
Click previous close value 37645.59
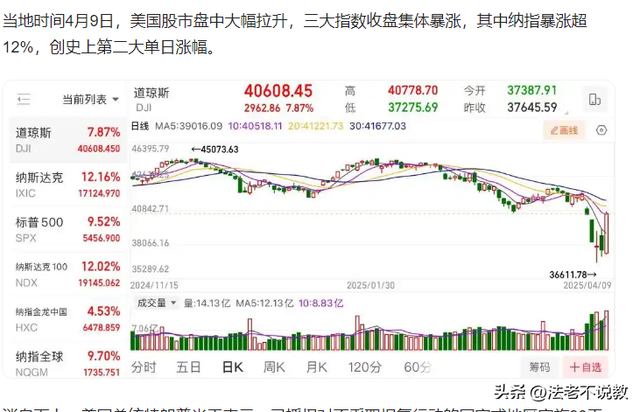coord(532,107)
